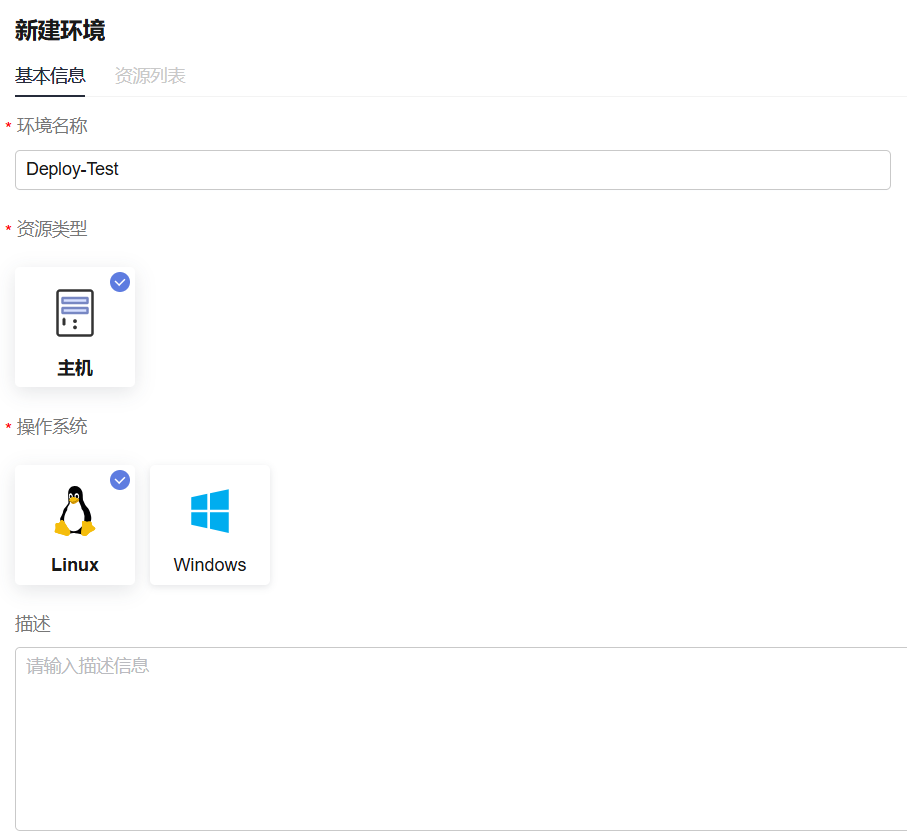The image size is (907, 840).
Task: Select the 主机 resource type card
Action: point(75,327)
